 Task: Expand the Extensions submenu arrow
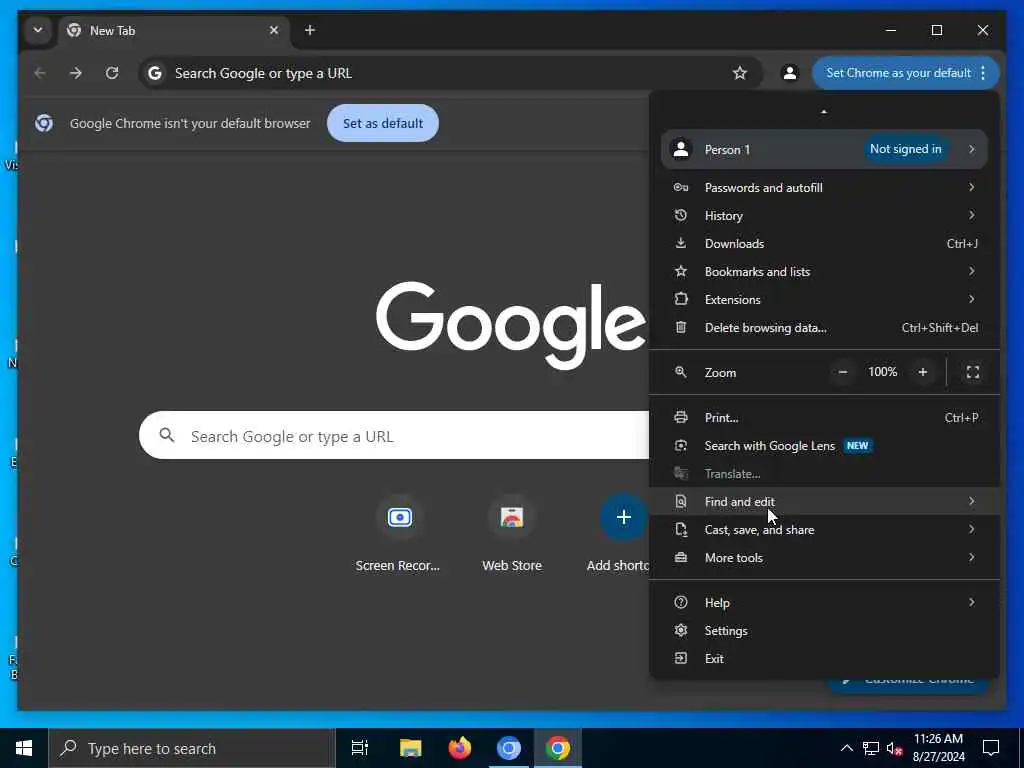(972, 299)
